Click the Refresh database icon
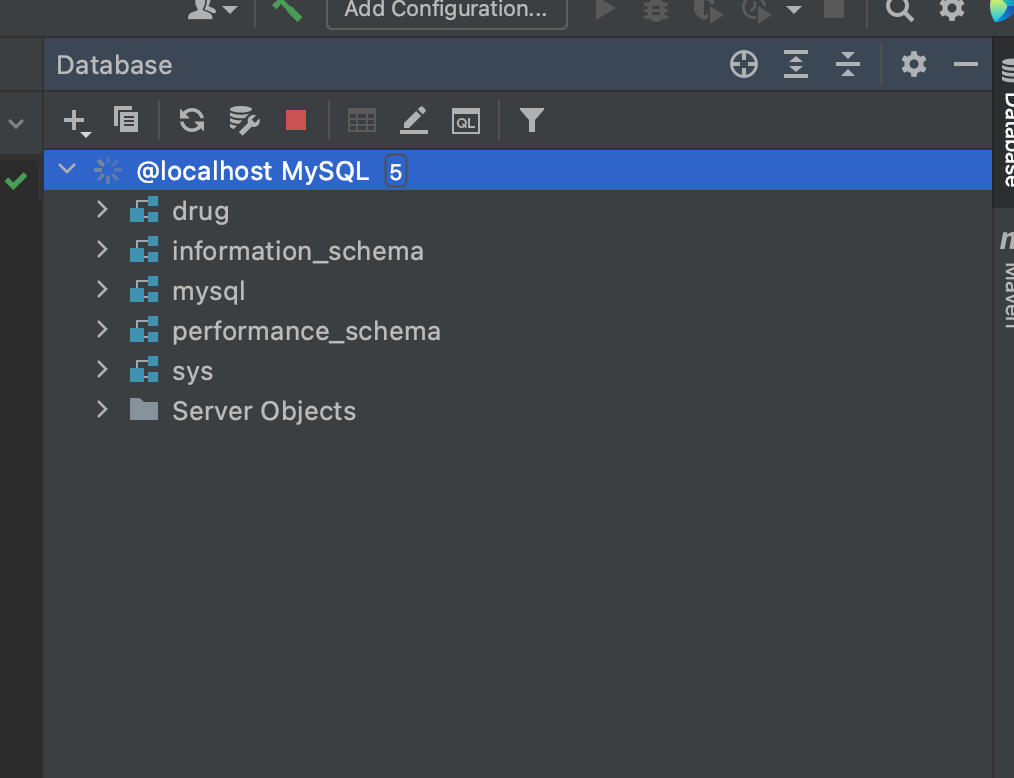The width and height of the screenshot is (1014, 778). [191, 120]
